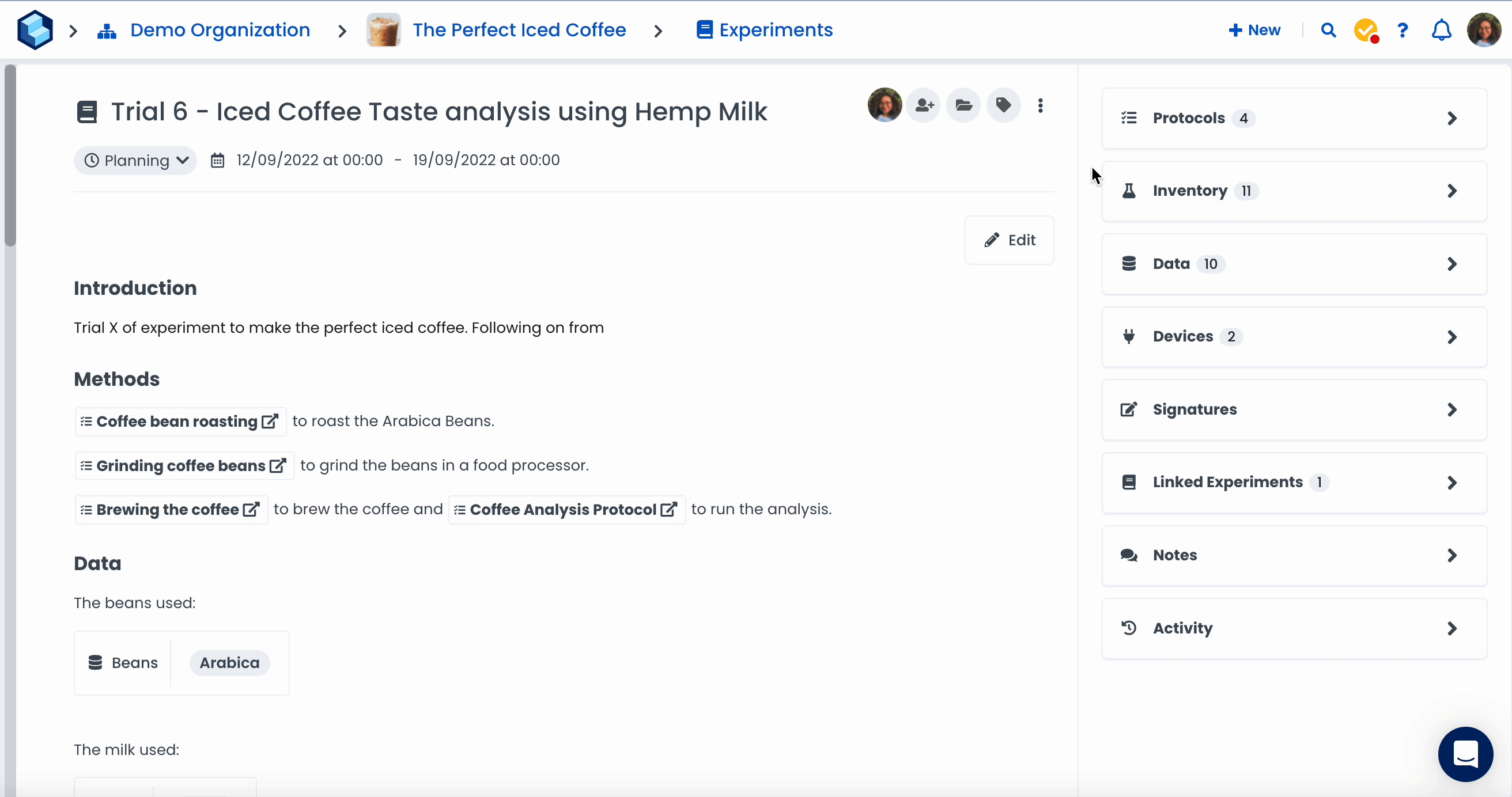Click the tag icon for experiment

pyautogui.click(x=1004, y=105)
